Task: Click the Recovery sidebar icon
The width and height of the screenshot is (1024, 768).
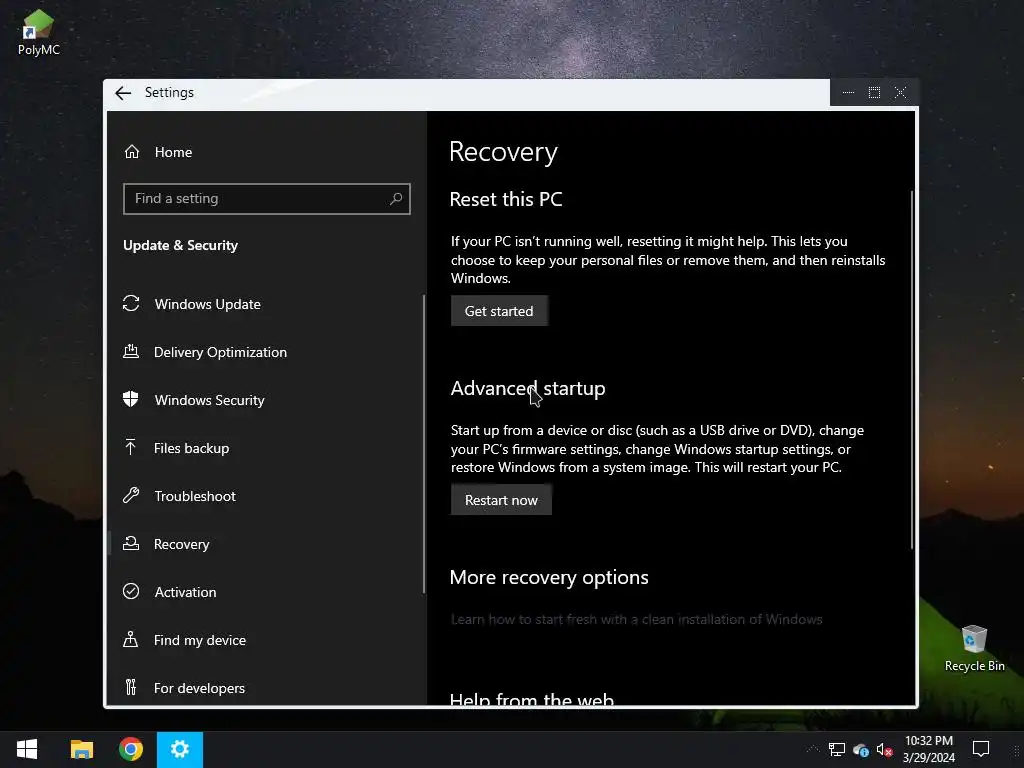Action: point(131,543)
